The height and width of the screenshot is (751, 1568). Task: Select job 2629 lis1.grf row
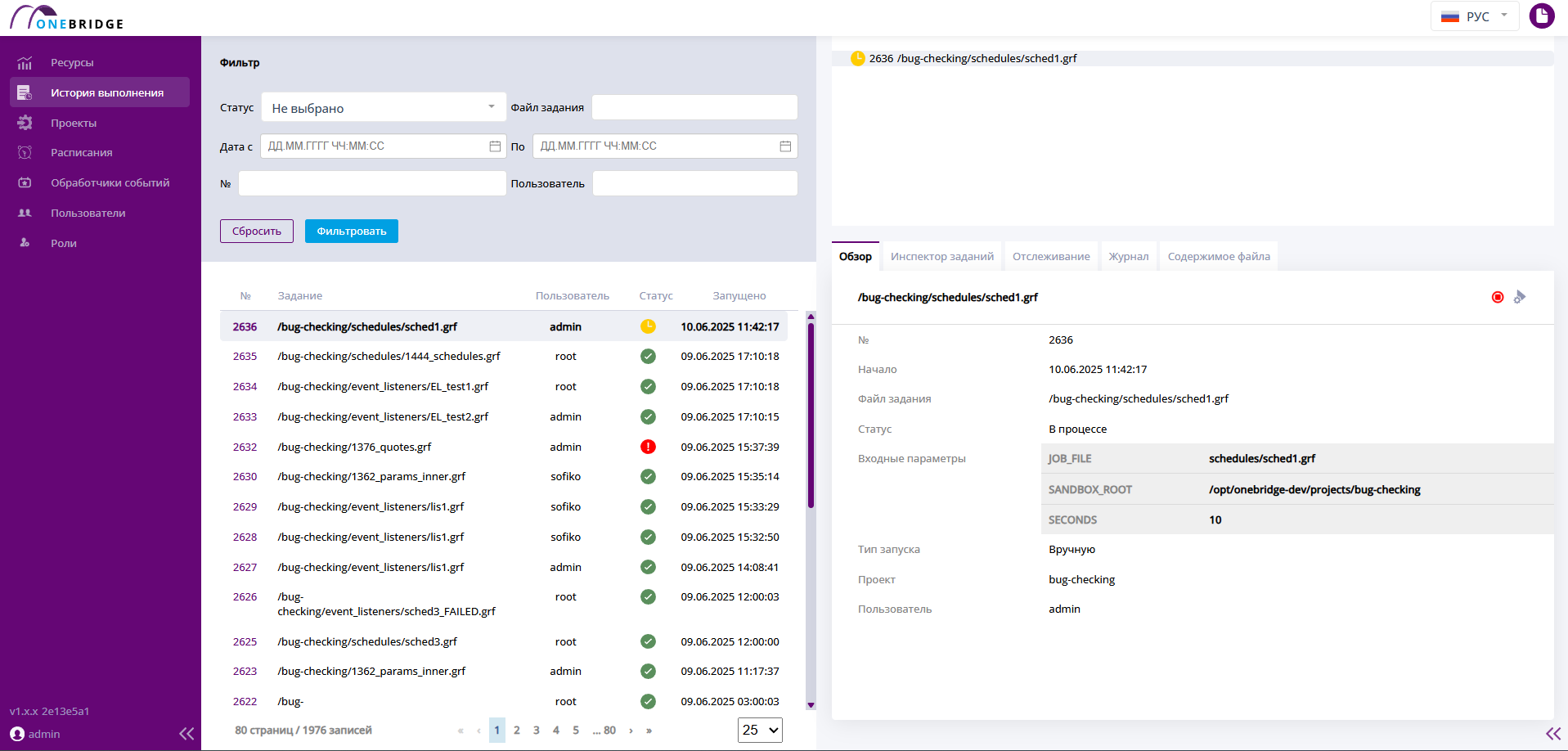(504, 506)
